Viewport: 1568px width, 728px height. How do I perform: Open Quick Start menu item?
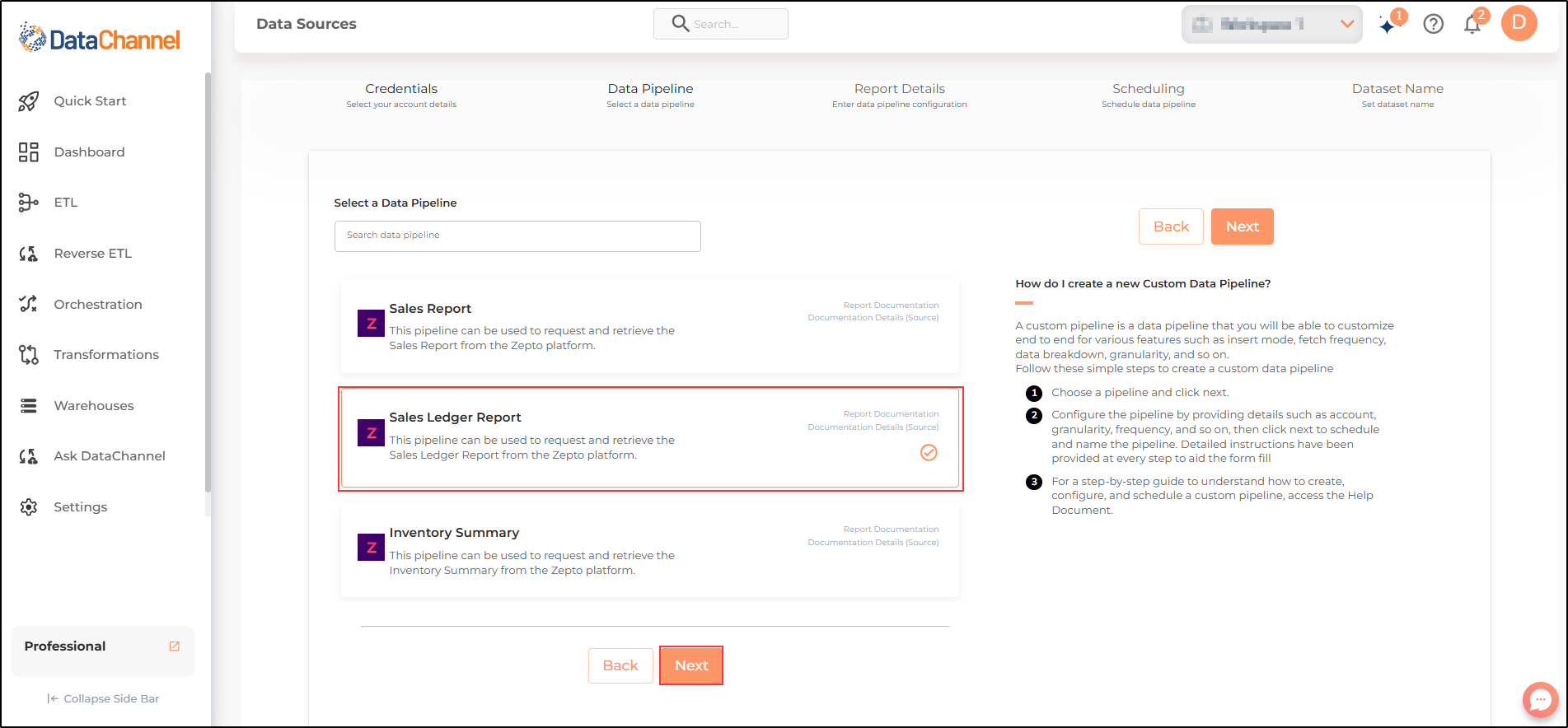click(90, 101)
